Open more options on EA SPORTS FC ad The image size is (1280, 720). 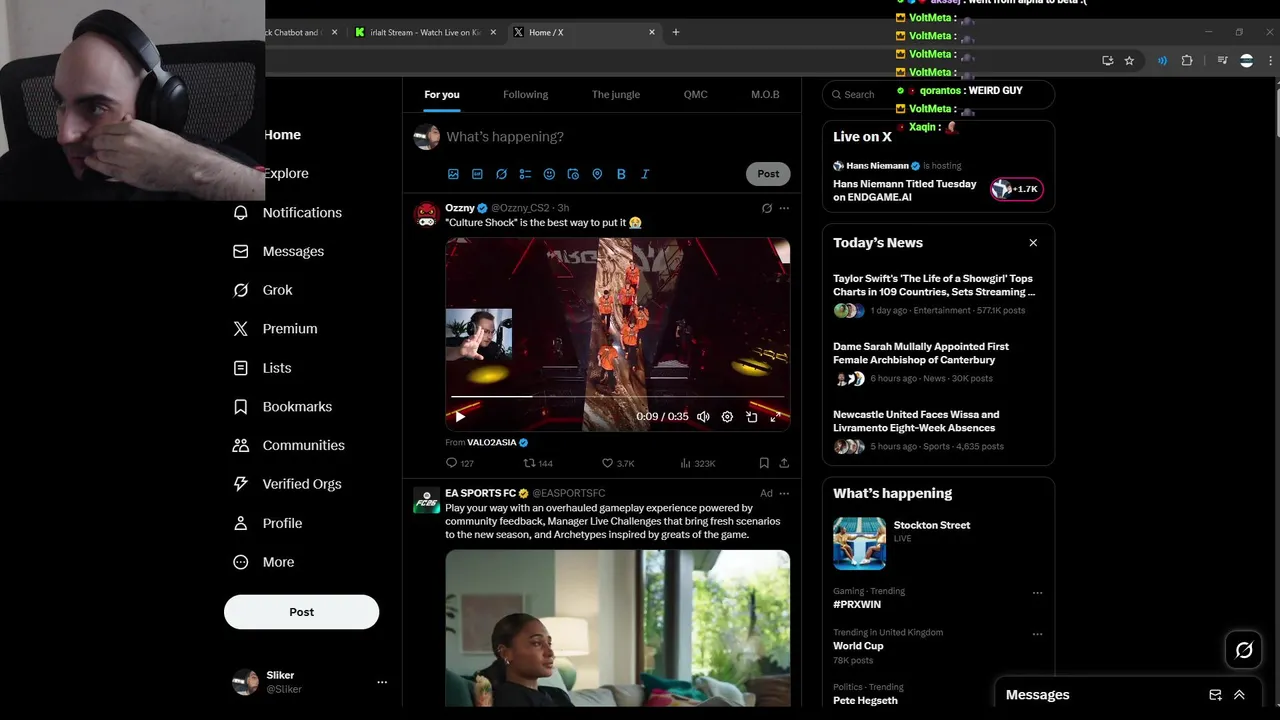pyautogui.click(x=784, y=493)
